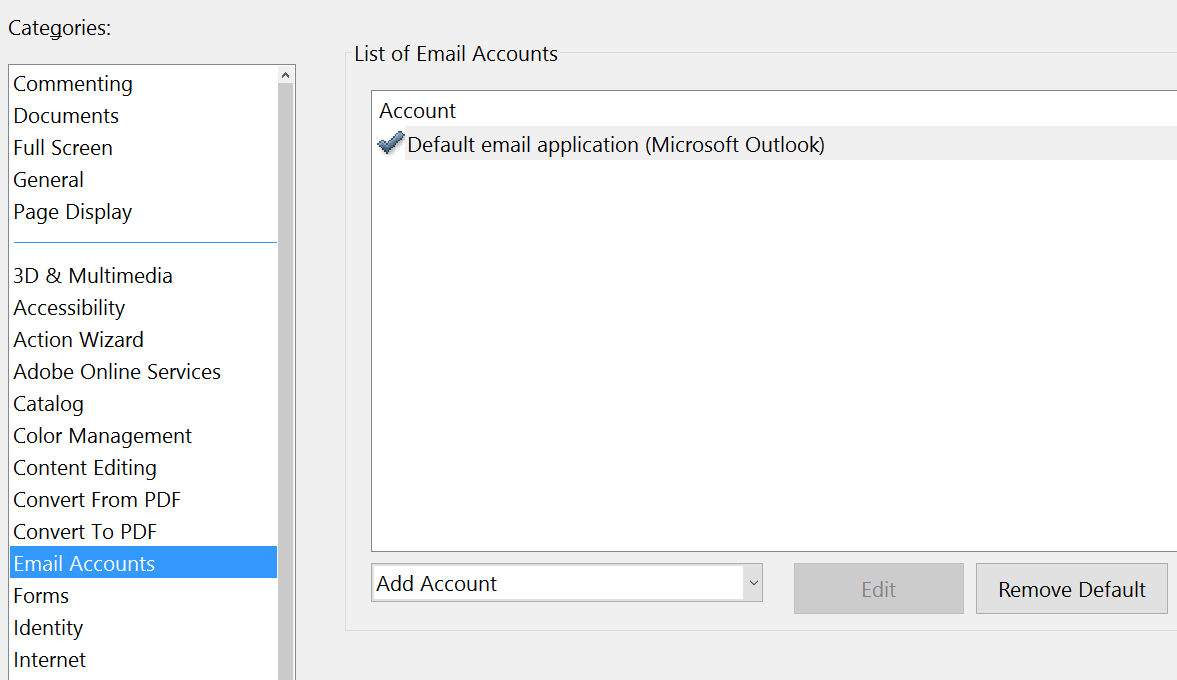Open Adobe Online Services settings
This screenshot has height=680, width=1177.
pos(117,371)
